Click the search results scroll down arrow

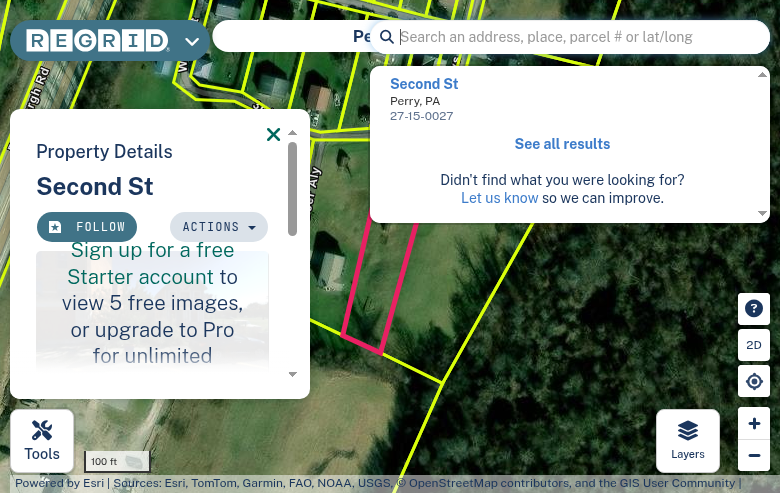762,213
